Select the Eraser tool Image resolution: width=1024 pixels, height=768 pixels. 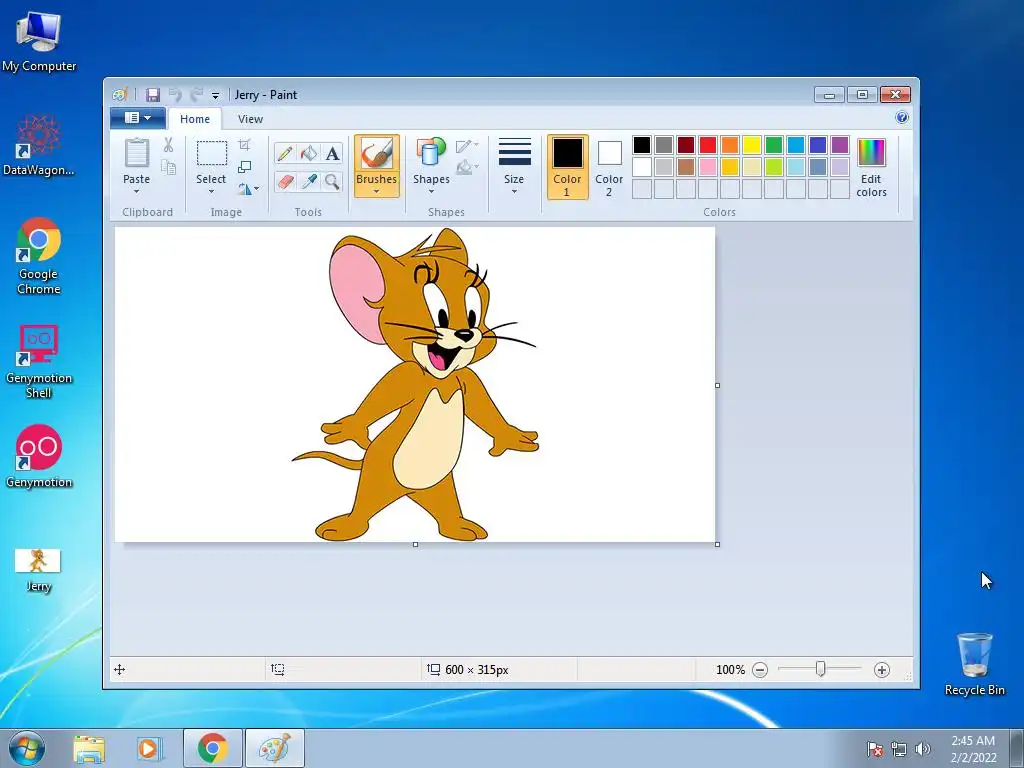coord(285,181)
